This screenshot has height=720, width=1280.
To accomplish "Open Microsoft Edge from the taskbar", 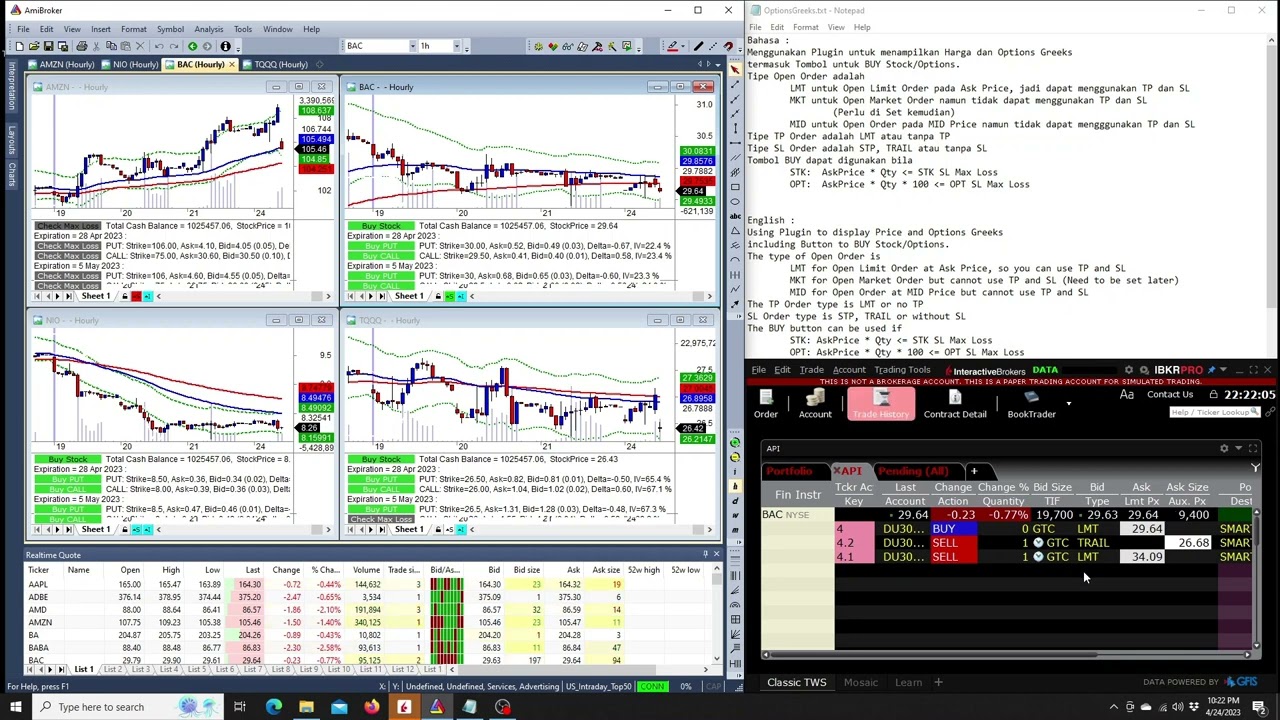I will 273,707.
